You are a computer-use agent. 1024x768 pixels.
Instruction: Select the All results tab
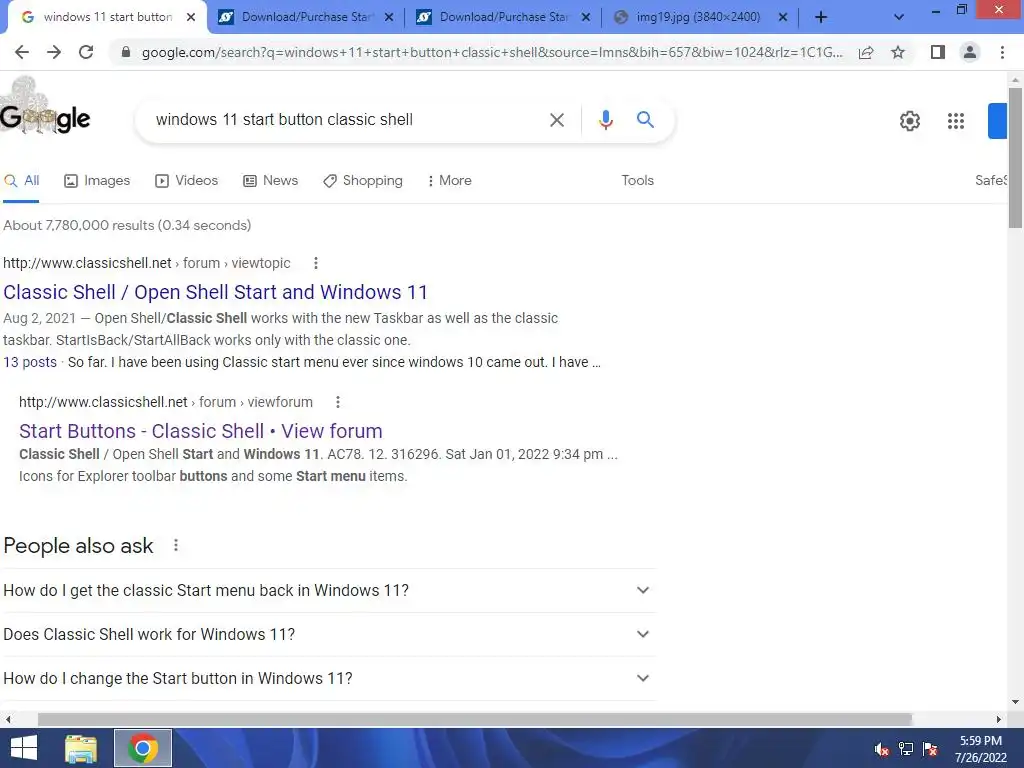(22, 181)
